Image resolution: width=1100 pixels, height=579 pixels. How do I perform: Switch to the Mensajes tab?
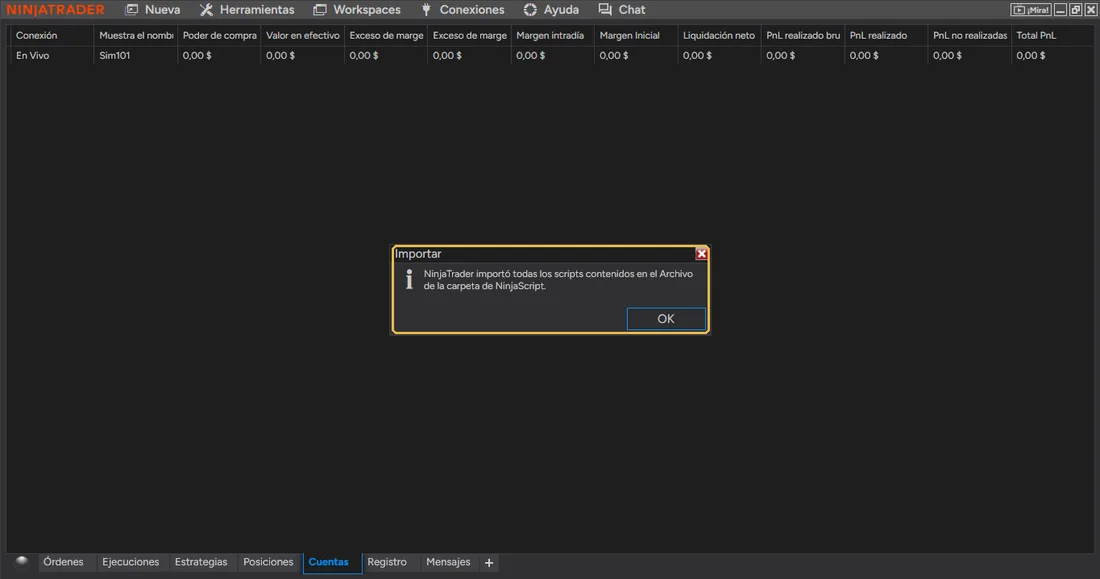[448, 562]
